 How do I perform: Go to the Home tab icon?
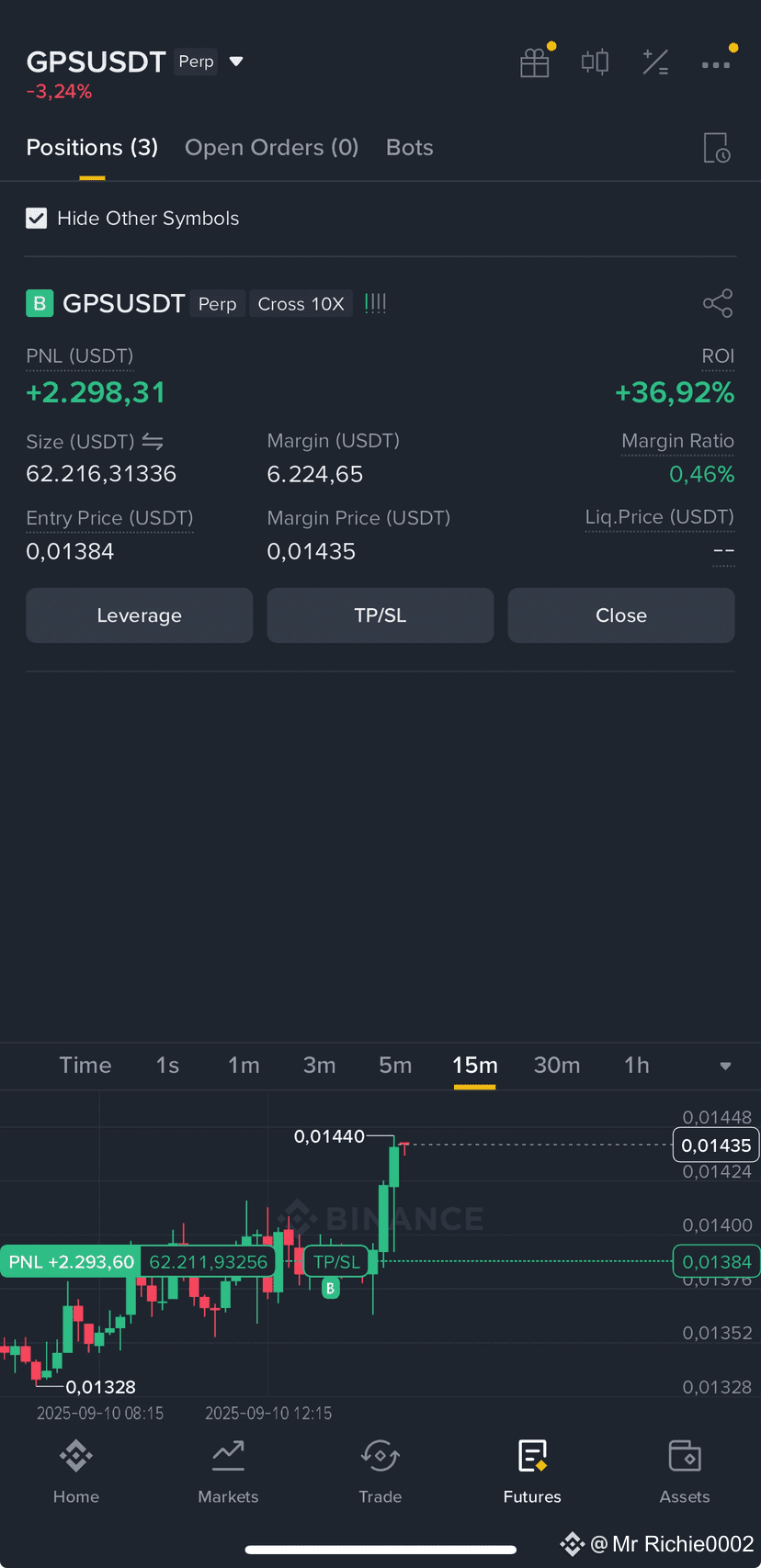tap(76, 1456)
